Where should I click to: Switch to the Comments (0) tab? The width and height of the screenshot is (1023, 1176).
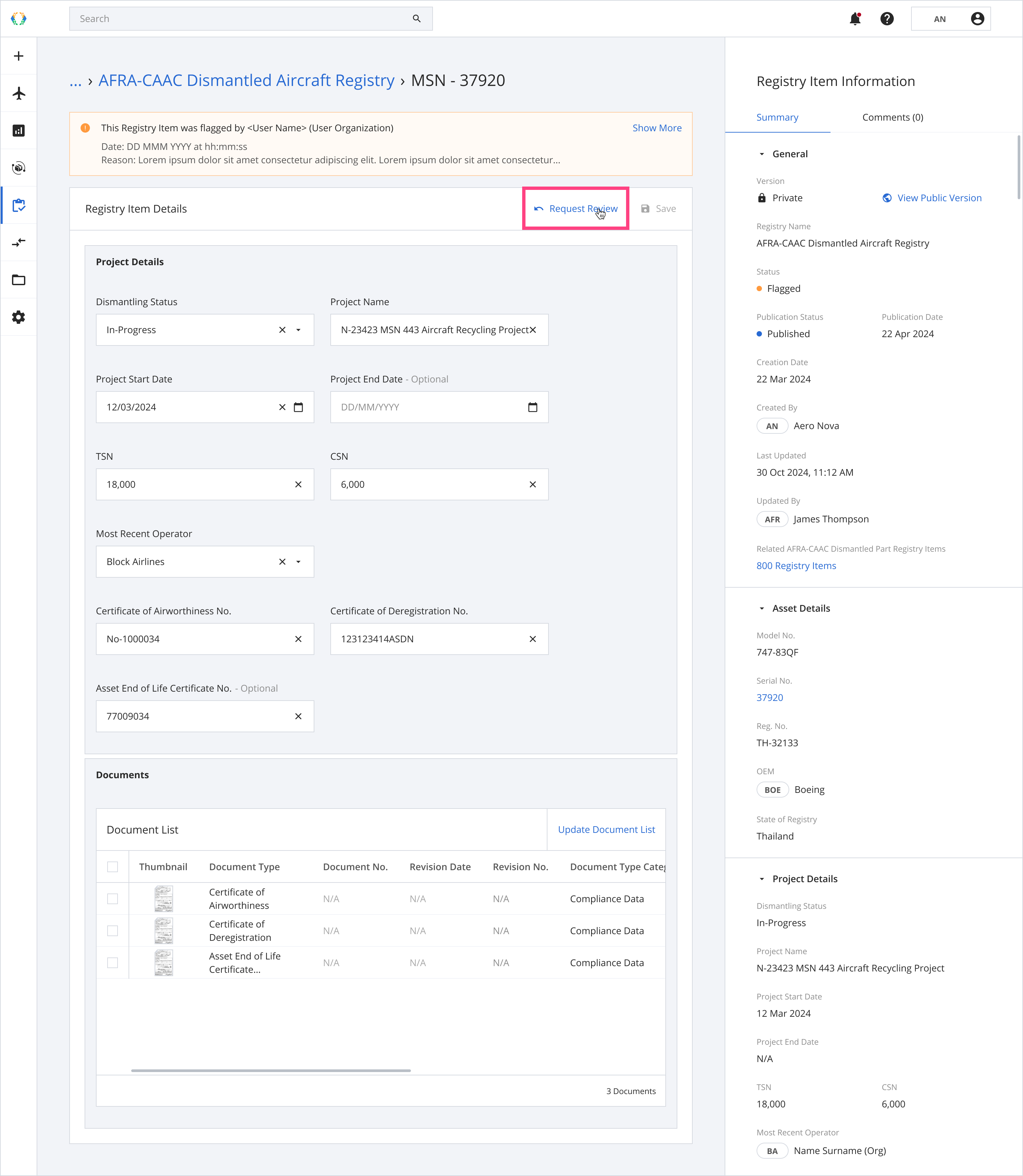tap(892, 117)
